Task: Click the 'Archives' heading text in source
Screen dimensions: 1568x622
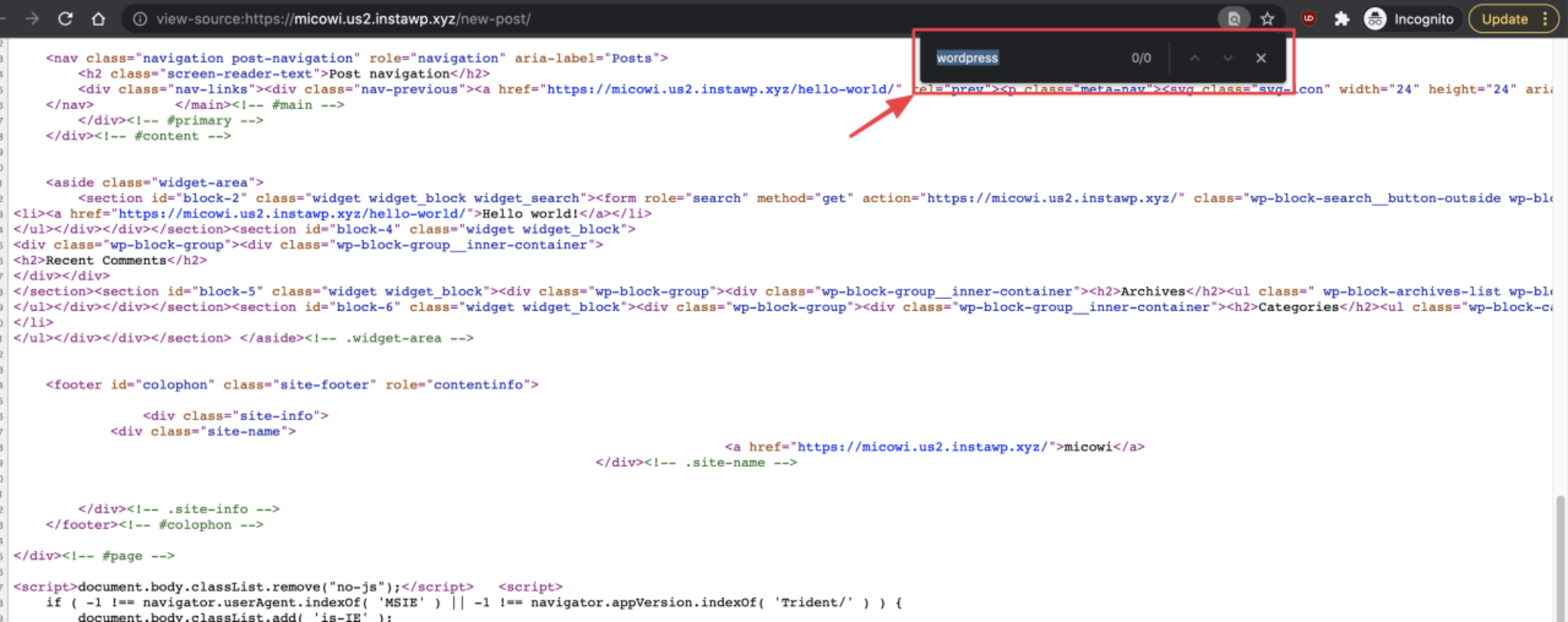Action: point(1153,291)
